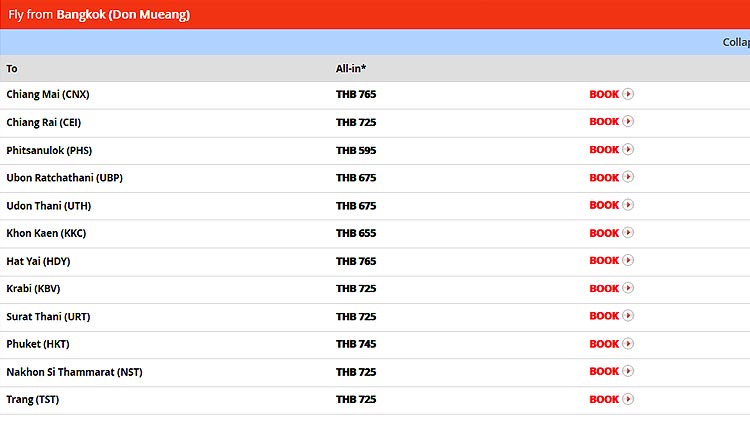The width and height of the screenshot is (750, 422).
Task: Click the arrow icon in Udon Thani row
Action: tap(628, 205)
